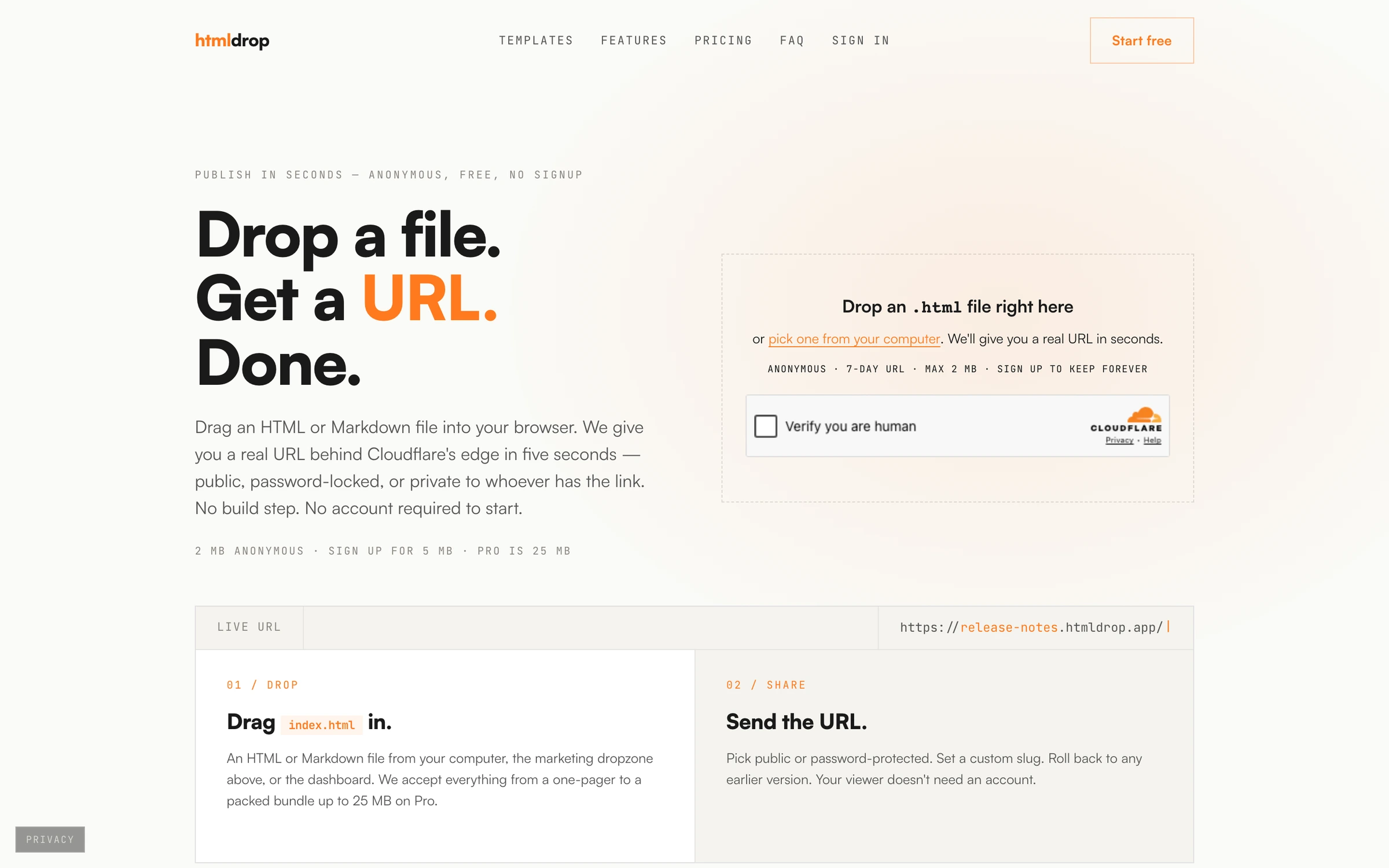This screenshot has height=868, width=1389.
Task: Click the Send the URL. heading
Action: (x=796, y=722)
